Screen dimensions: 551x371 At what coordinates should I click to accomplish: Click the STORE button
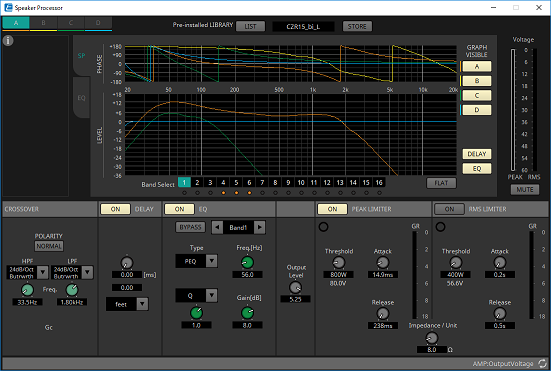[x=357, y=26]
